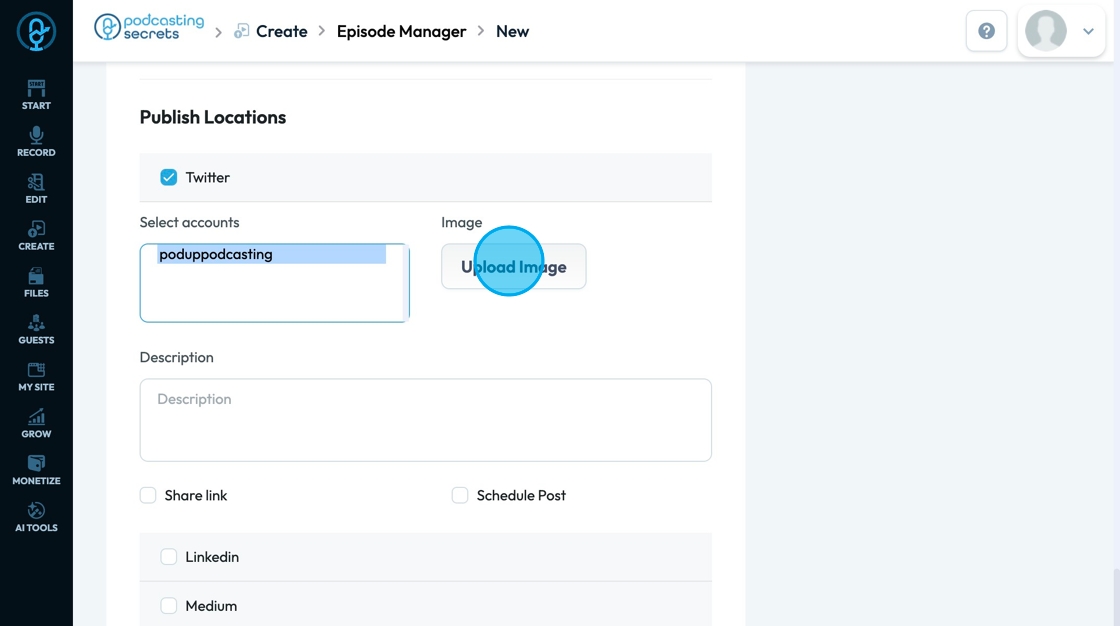This screenshot has width=1120, height=626.
Task: Open the Monetize section
Action: click(x=36, y=470)
